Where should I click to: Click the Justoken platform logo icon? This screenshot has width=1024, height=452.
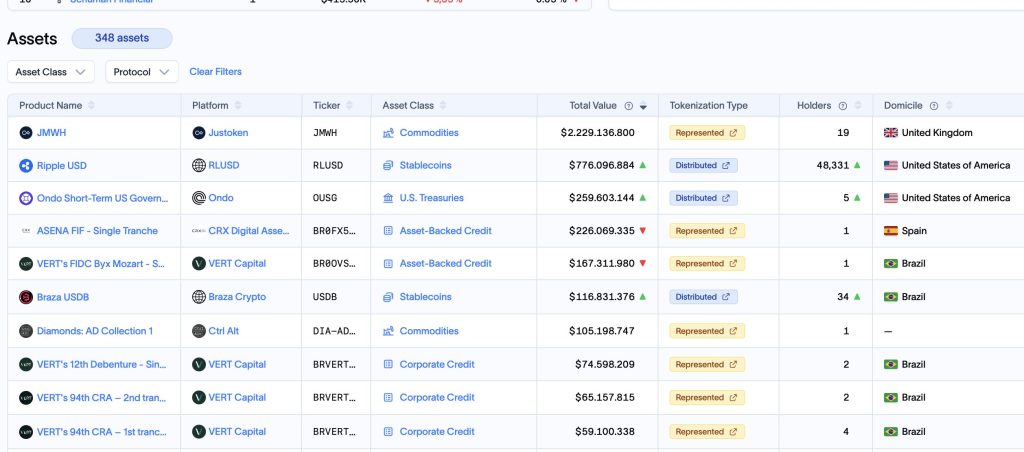pos(199,133)
